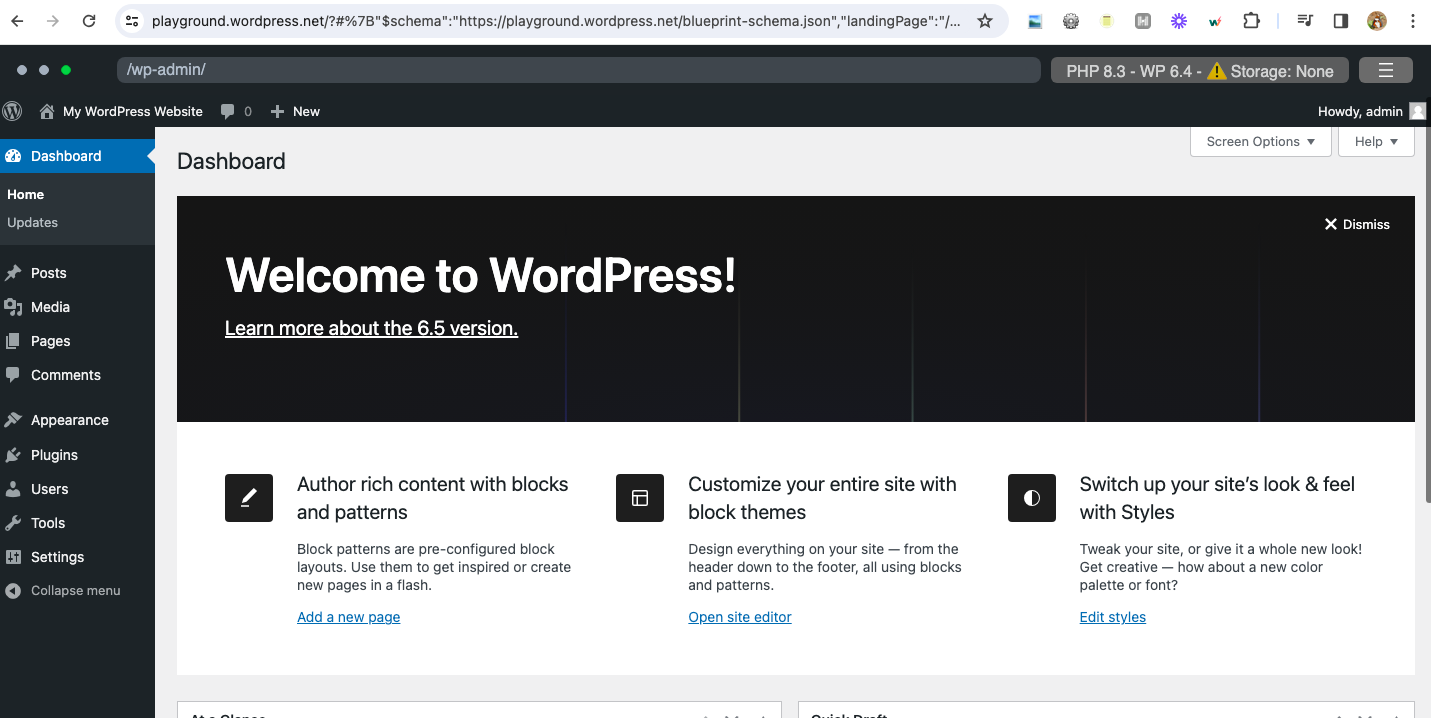Click the Posts pushpin icon
This screenshot has height=718, width=1431.
[13, 273]
